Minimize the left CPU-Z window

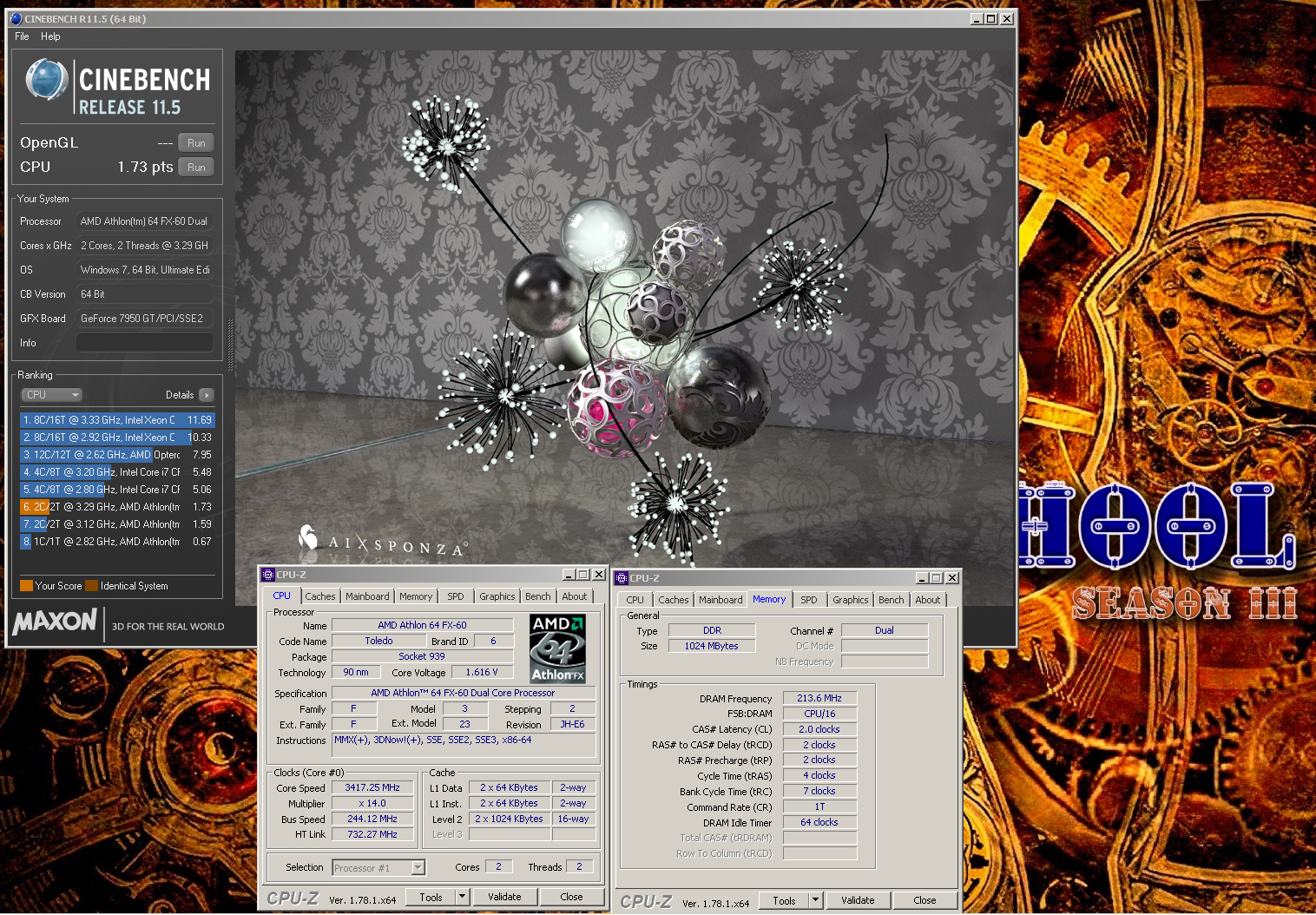(x=569, y=575)
